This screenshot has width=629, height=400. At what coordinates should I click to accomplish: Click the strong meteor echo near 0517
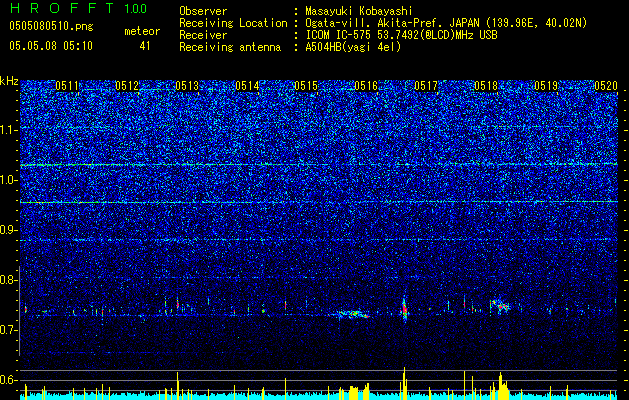(404, 309)
